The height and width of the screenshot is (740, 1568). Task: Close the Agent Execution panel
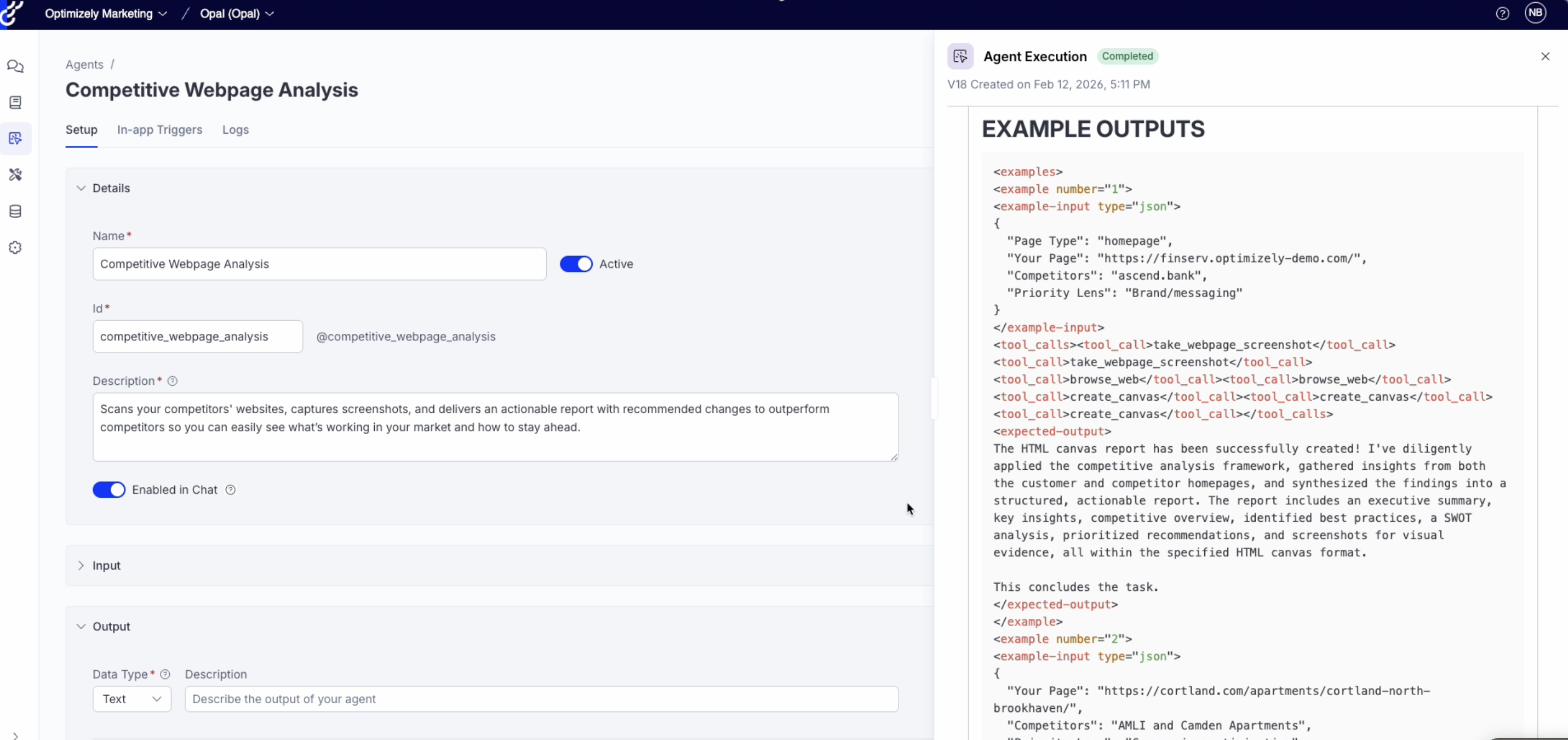point(1545,56)
